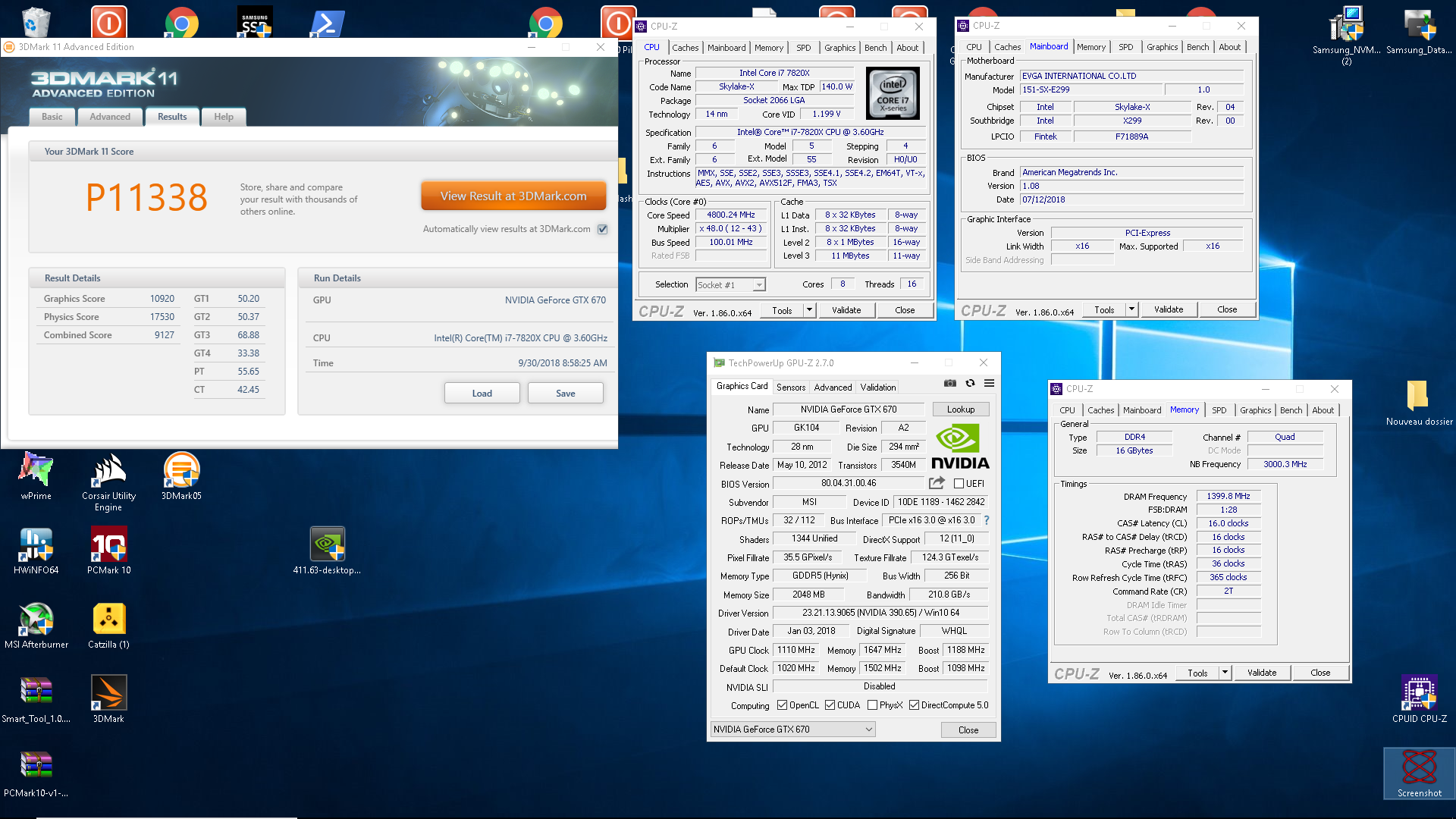Open the PCMark 10 desktop icon
Viewport: 1456px width, 819px height.
pos(108,551)
